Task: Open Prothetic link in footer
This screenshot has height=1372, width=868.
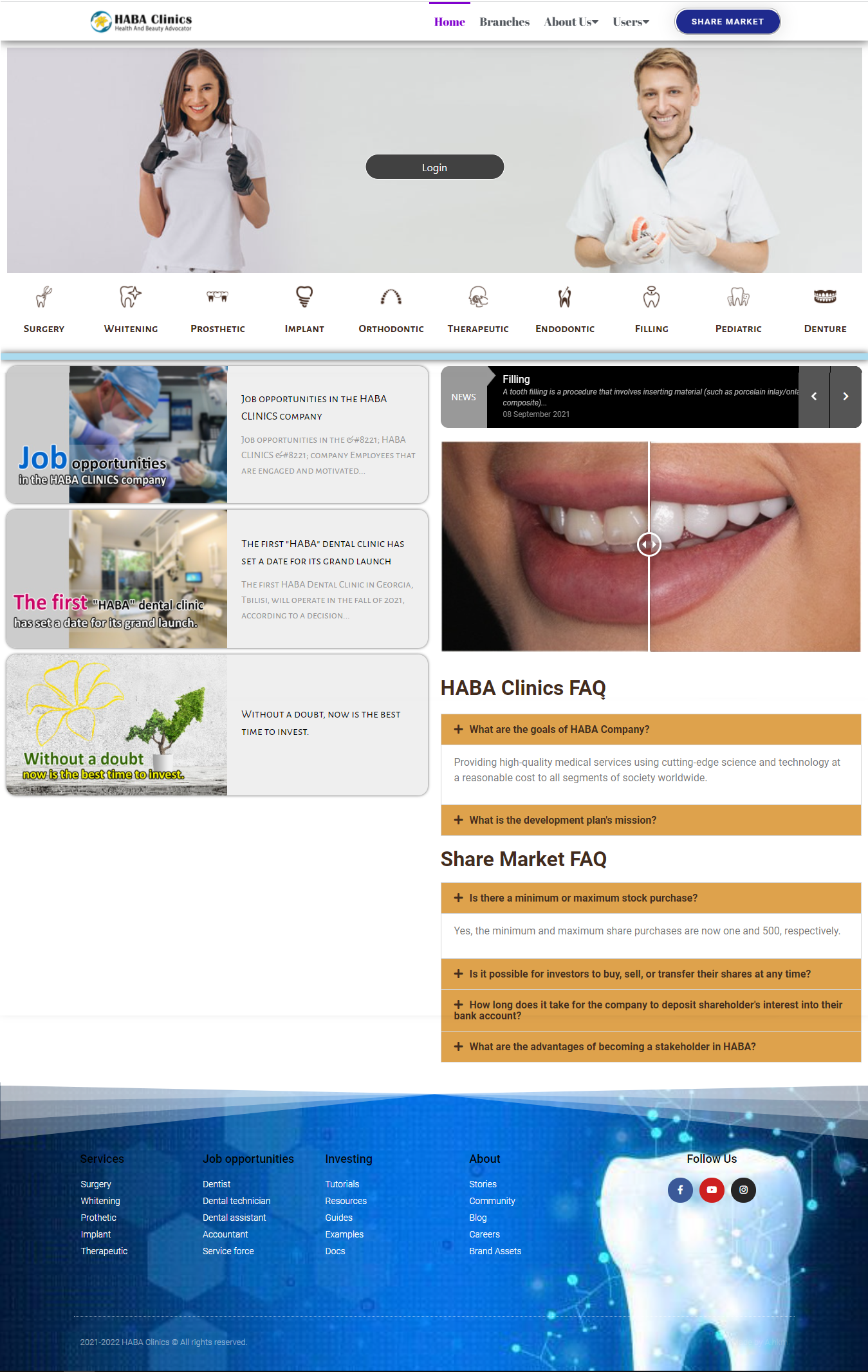Action: (x=98, y=1218)
